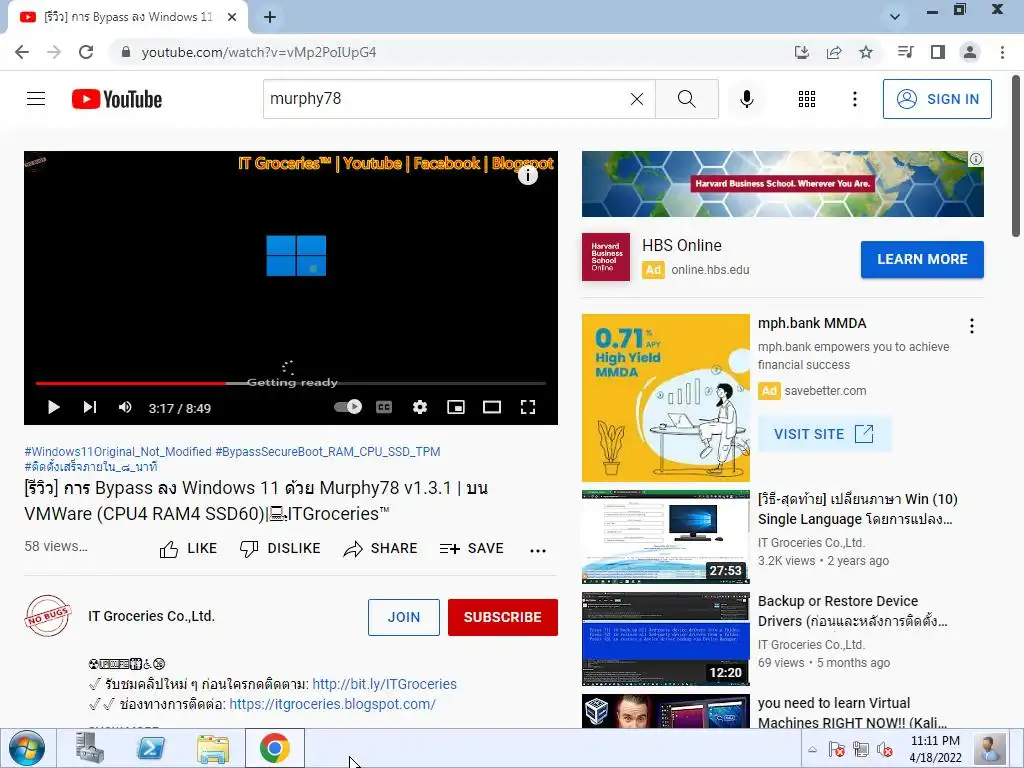
Task: Open Windows Start menu
Action: 27,748
